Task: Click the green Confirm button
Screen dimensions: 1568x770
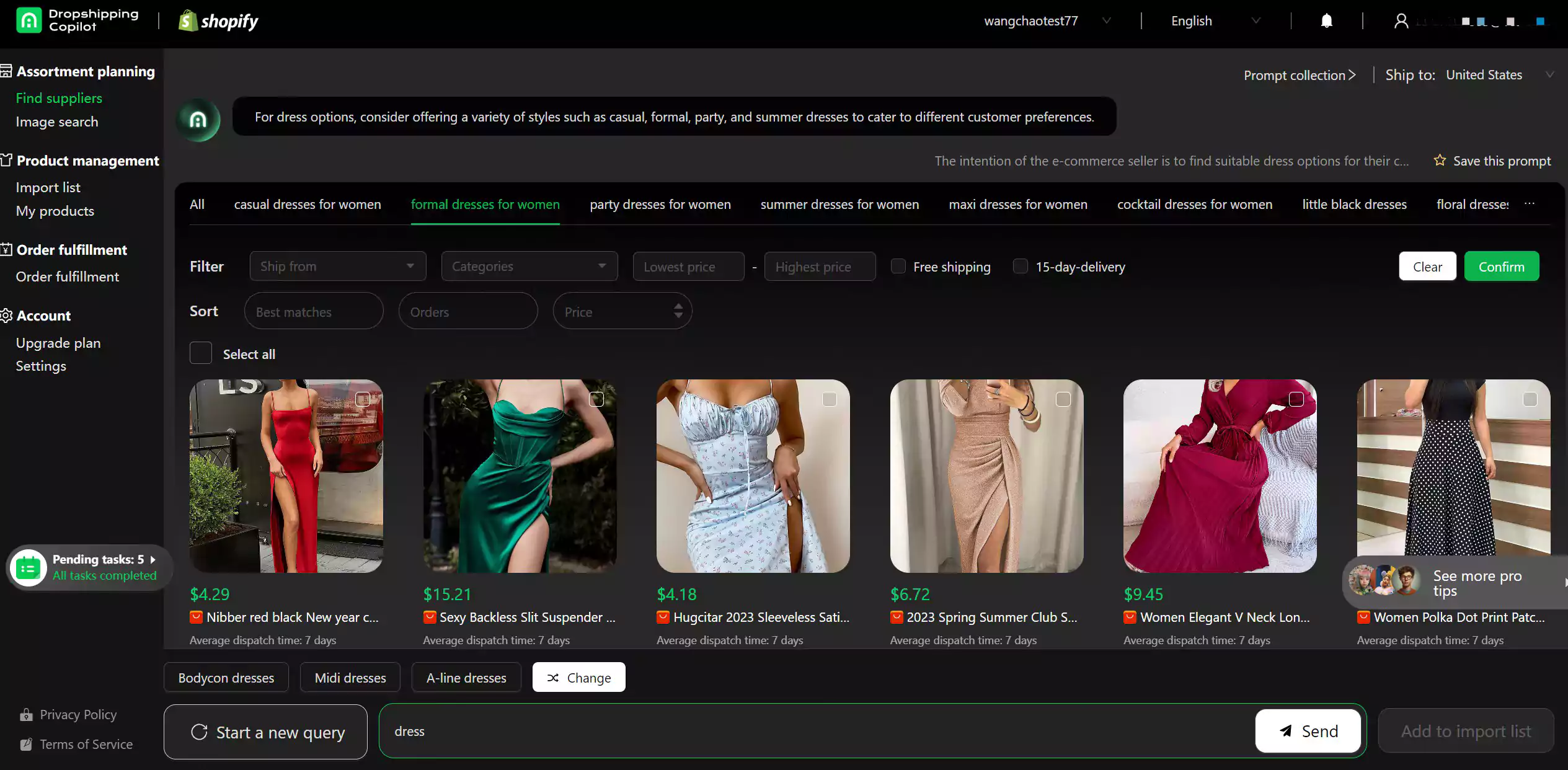Action: point(1501,267)
